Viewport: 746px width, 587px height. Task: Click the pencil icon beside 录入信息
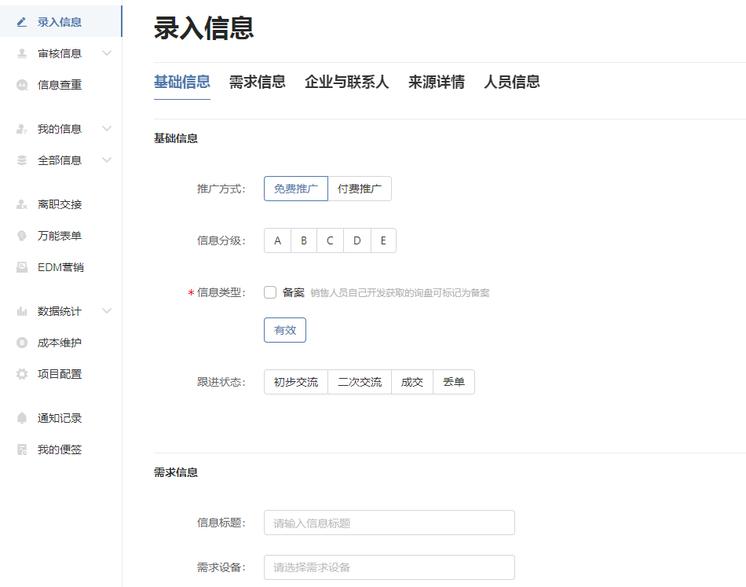pyautogui.click(x=21, y=22)
